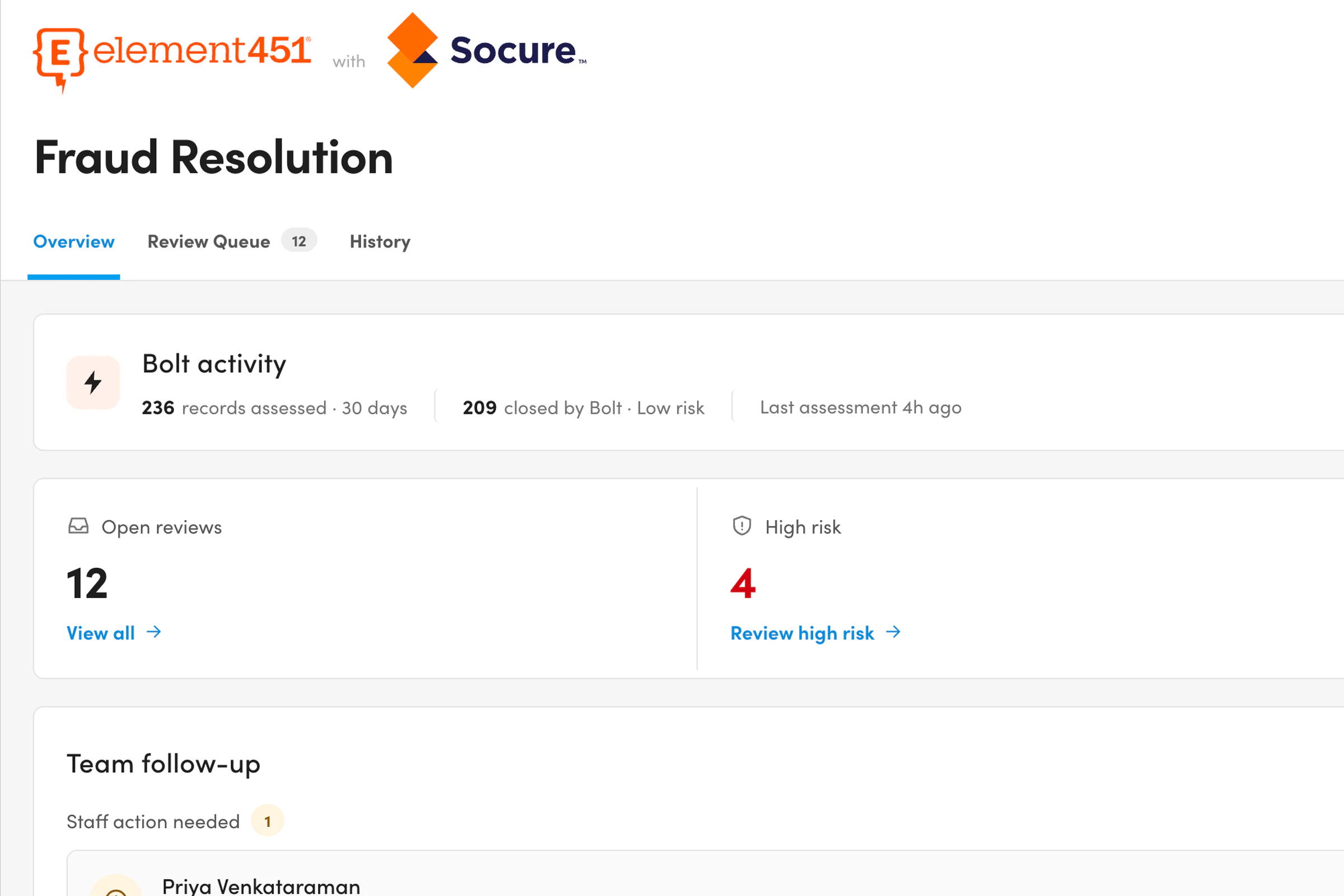Click the Staff action needed count badge
Viewport: 1344px width, 896px height.
pyautogui.click(x=268, y=821)
